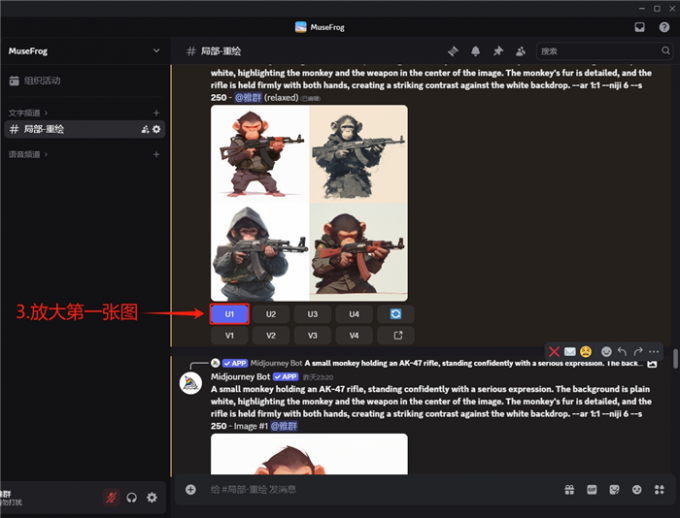Collapse the 语音频道 category

pyautogui.click(x=28, y=154)
